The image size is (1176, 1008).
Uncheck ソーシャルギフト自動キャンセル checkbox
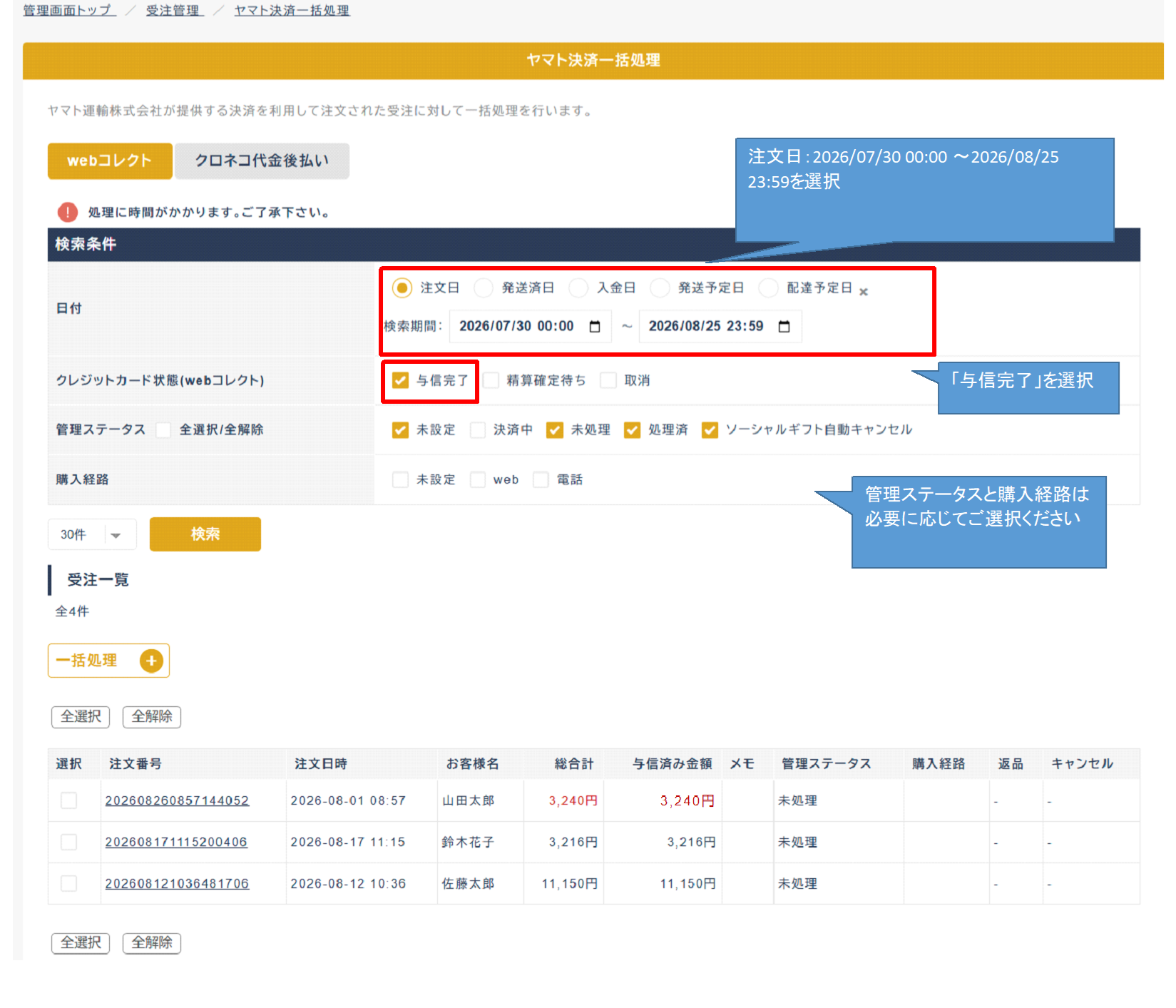[x=710, y=429]
